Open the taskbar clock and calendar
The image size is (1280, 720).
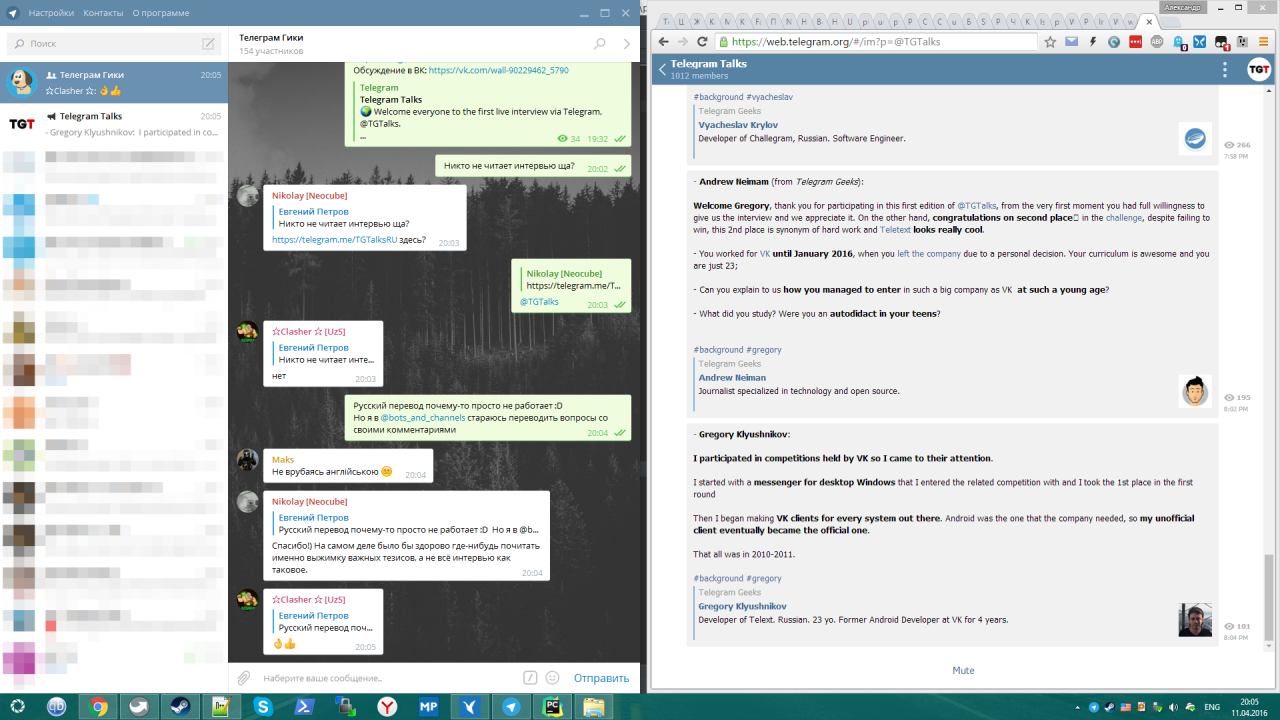click(1250, 707)
